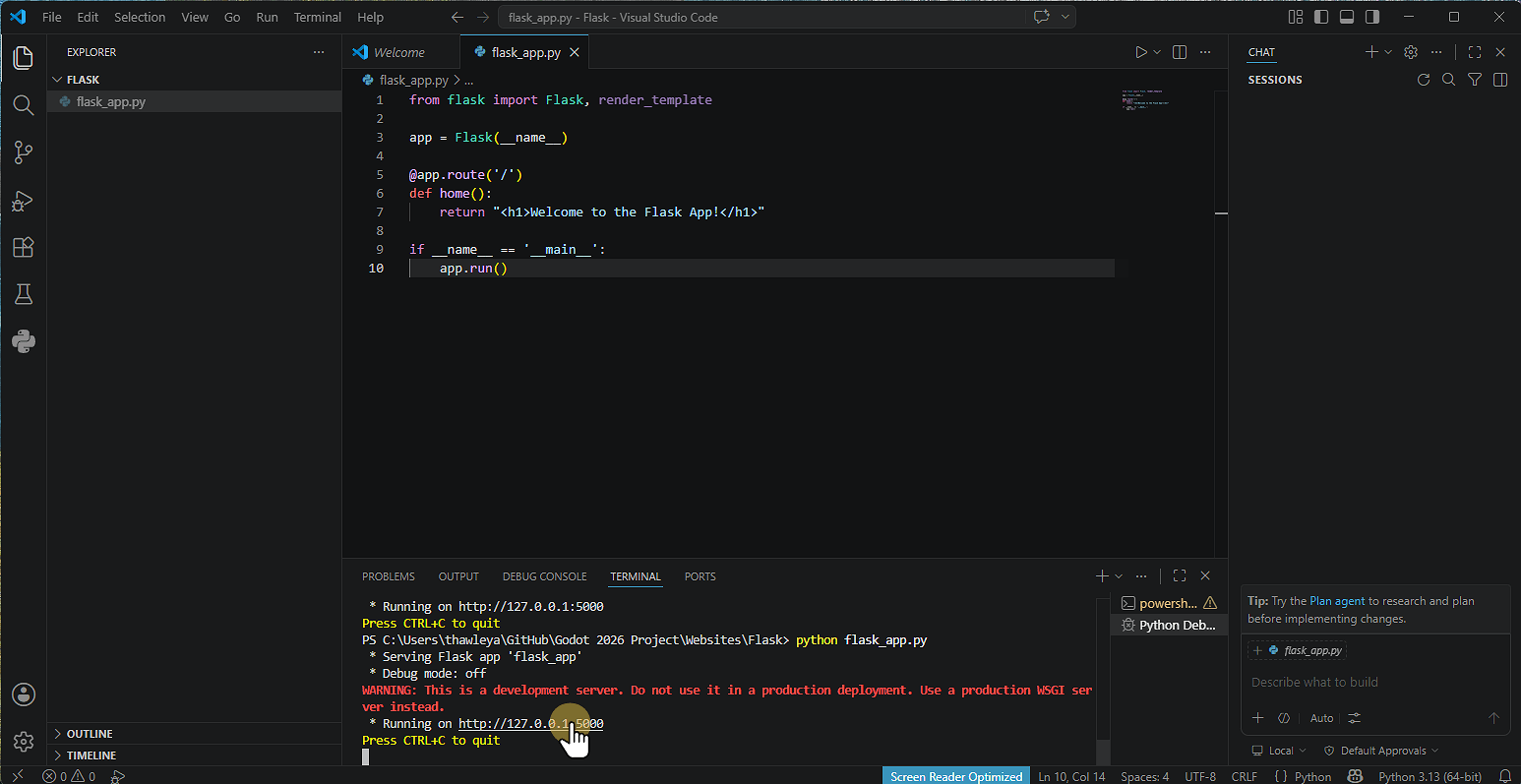
Task: Click the Customize Layout icon in title bar
Action: point(1296,17)
